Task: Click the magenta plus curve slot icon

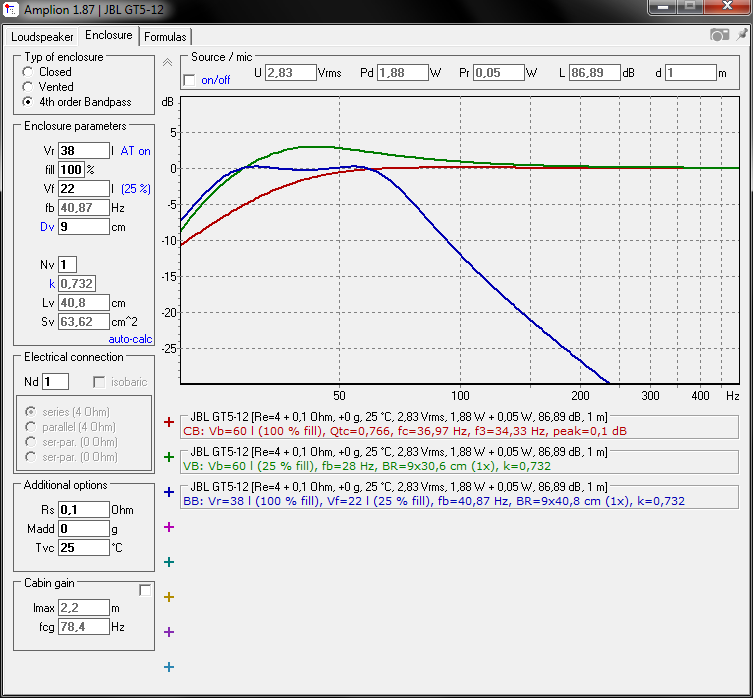Action: [x=169, y=527]
